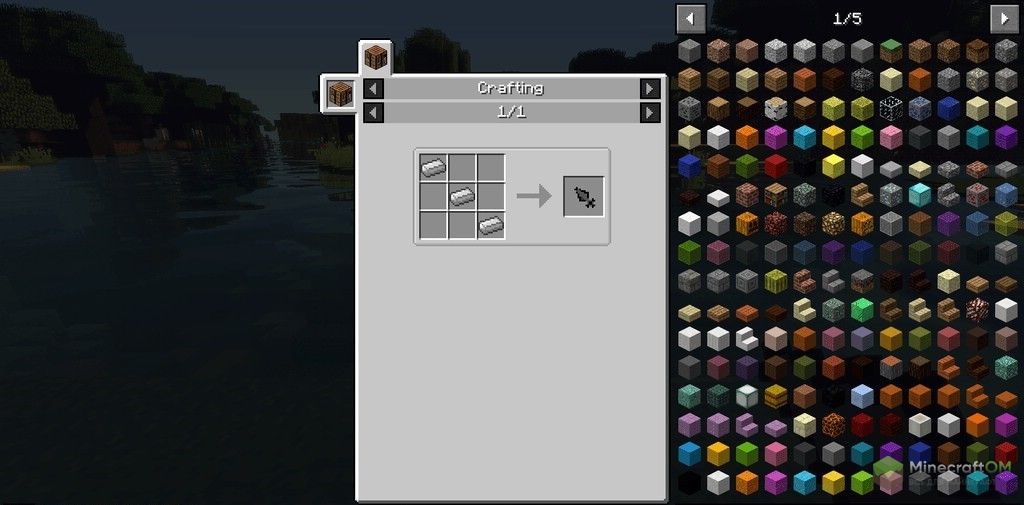Pick the diamond block in item list

[920, 194]
